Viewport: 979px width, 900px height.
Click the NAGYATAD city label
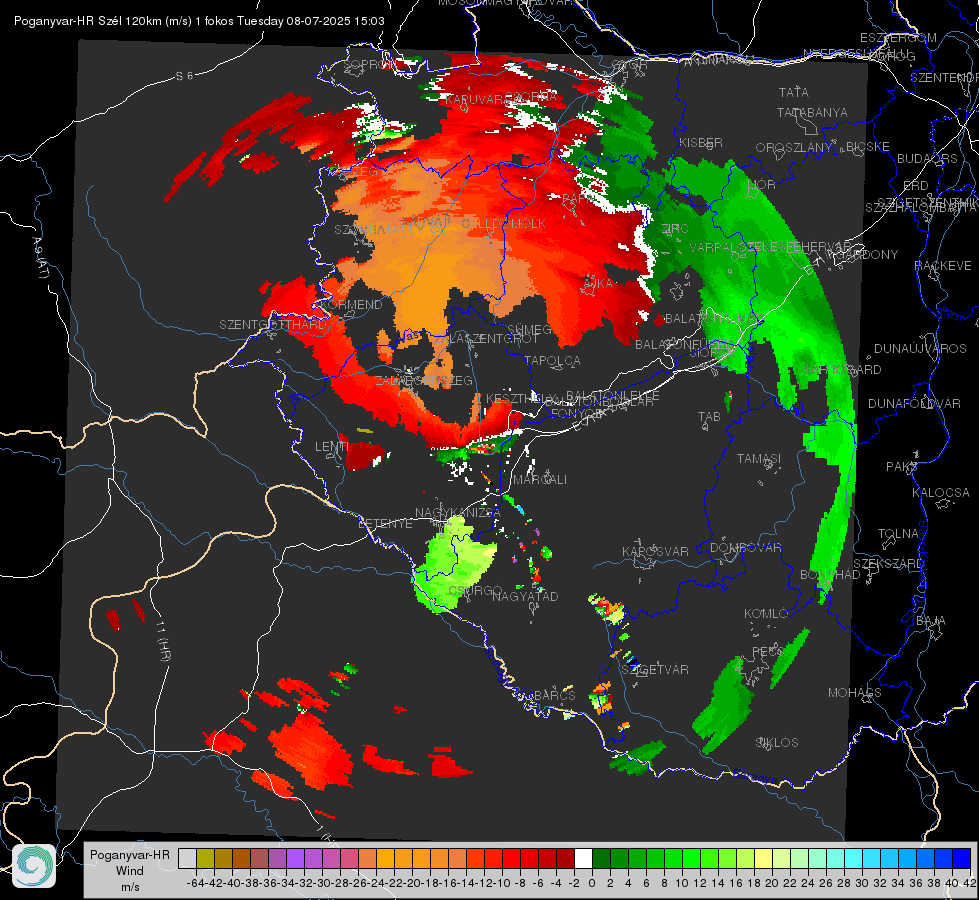(x=525, y=596)
